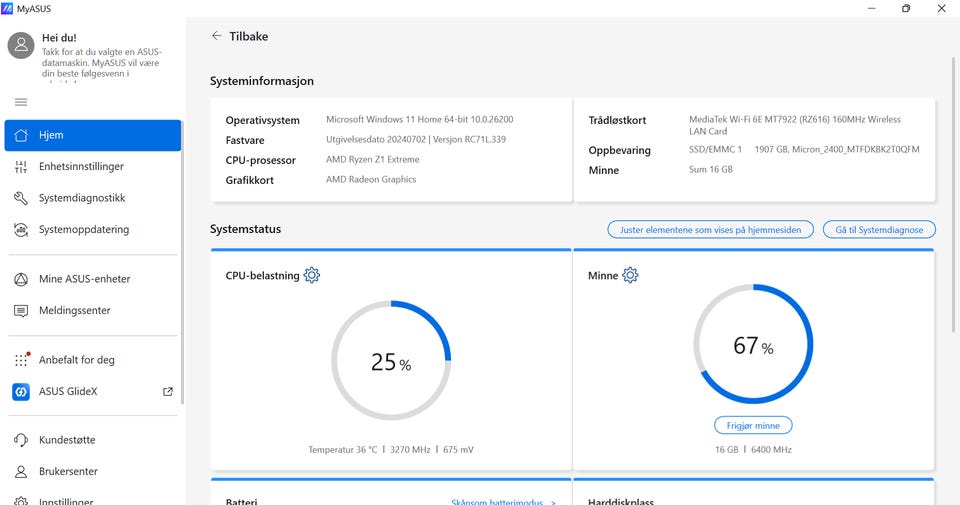Click the AMD Radeon Graphics value
960x505 pixels.
371,179
